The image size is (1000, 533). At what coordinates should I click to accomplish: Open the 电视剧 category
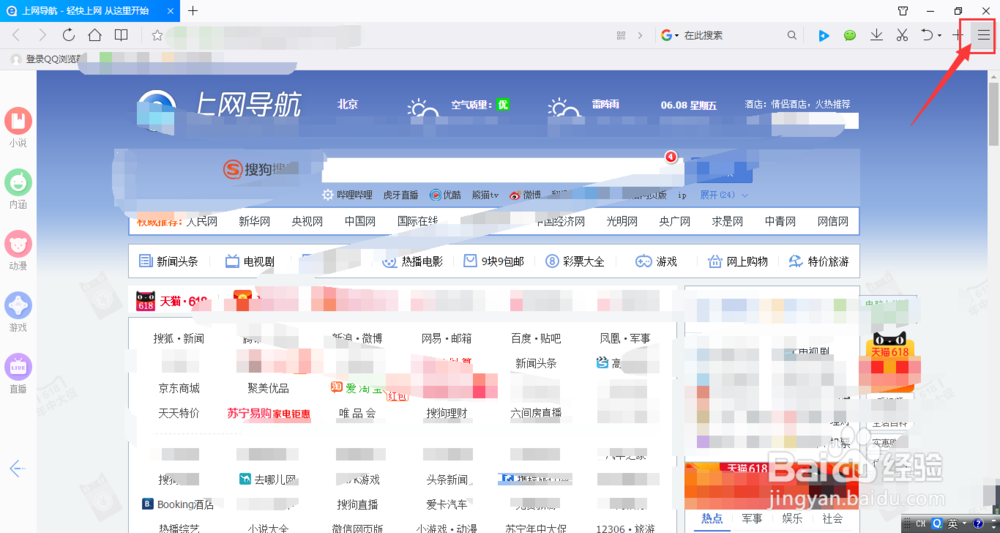tap(249, 261)
